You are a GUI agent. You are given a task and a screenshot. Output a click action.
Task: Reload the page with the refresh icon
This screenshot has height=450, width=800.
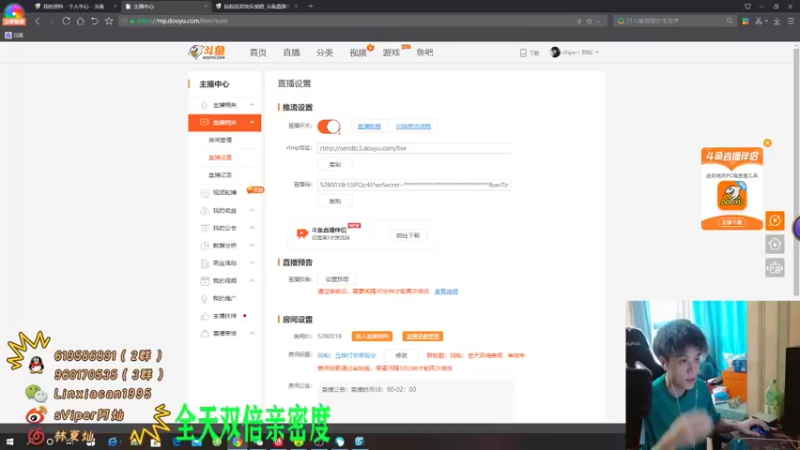[x=66, y=21]
